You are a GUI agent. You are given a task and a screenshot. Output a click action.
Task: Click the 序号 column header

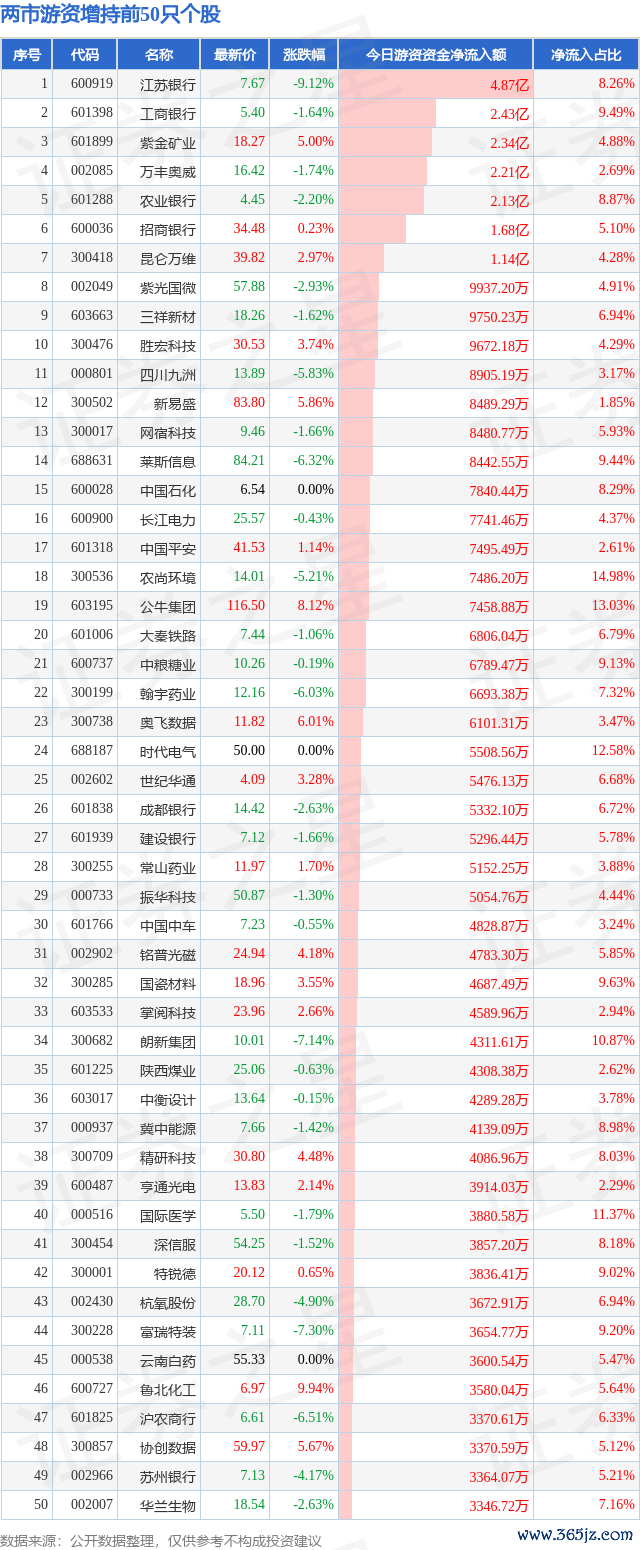pos(27,55)
